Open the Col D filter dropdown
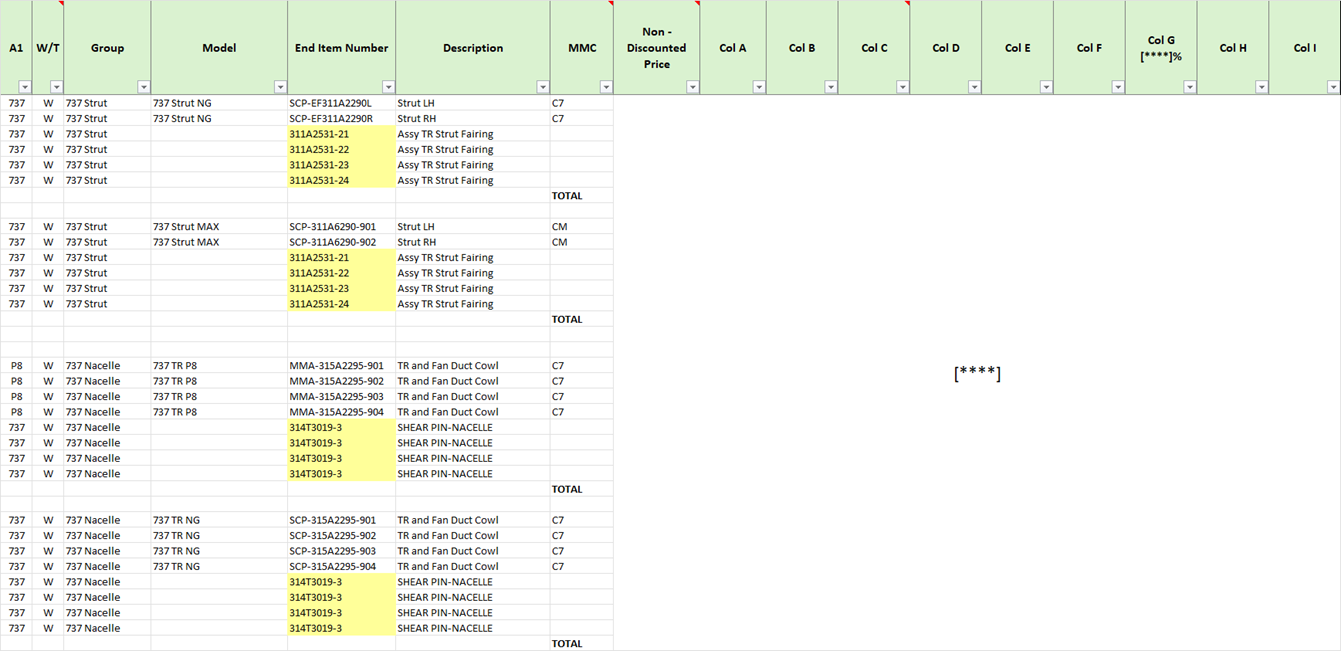This screenshot has width=1341, height=651. (x=974, y=87)
